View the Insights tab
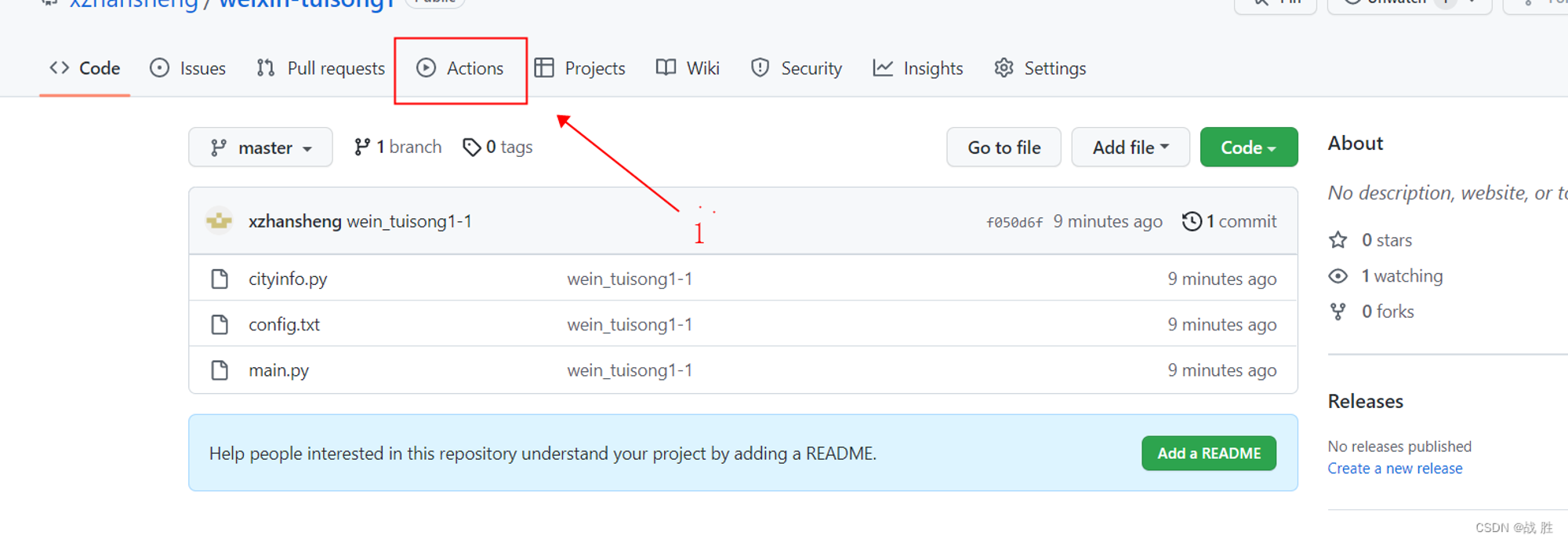Screen dimensions: 1568x543 [917, 68]
